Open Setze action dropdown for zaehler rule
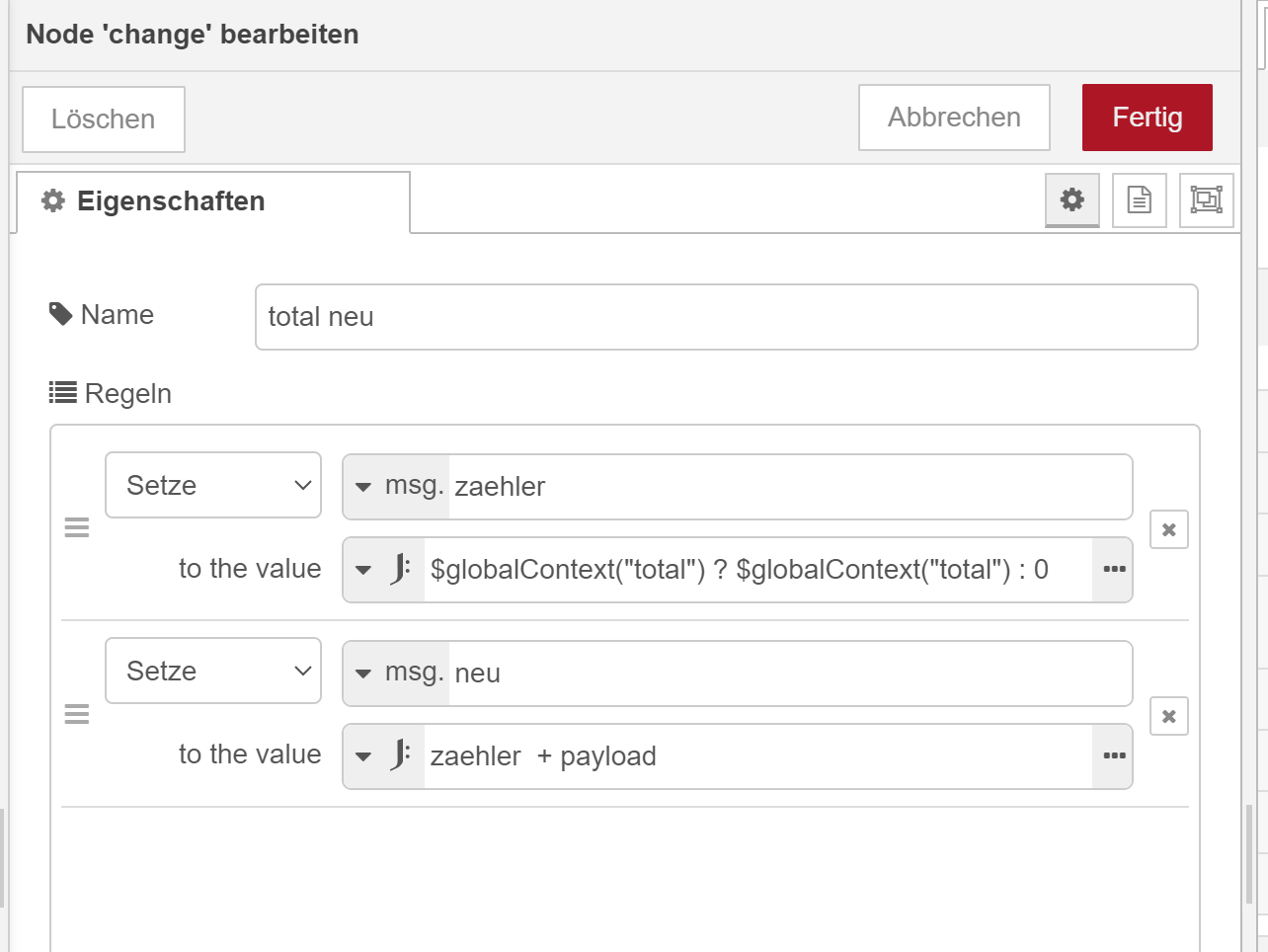This screenshot has width=1268, height=952. pos(213,485)
